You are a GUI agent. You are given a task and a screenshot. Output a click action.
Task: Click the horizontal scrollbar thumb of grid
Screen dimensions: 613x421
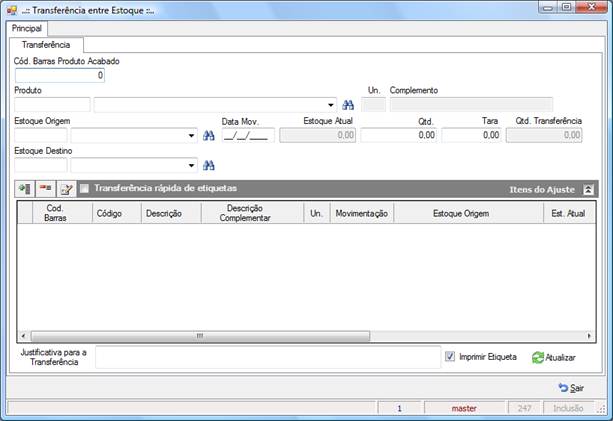[200, 336]
